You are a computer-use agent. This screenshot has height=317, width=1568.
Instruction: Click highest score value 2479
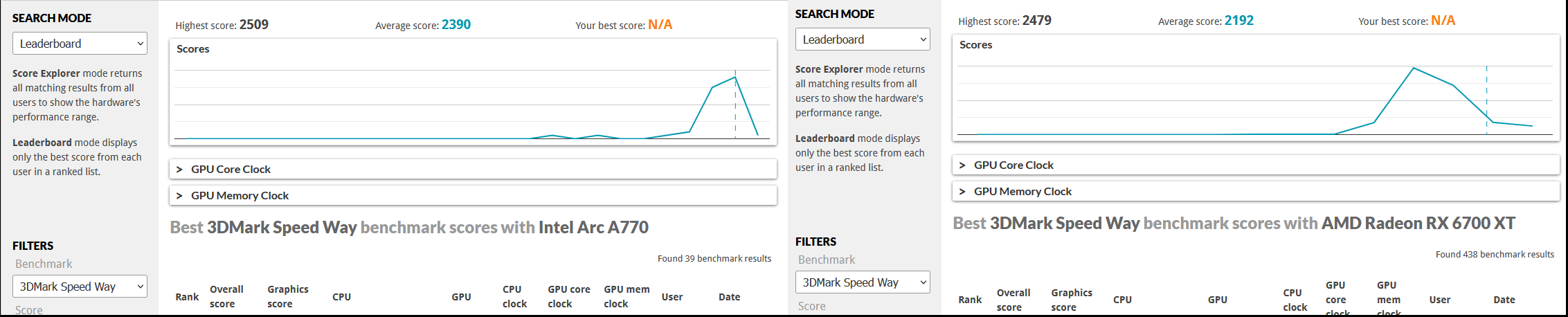coord(1037,21)
